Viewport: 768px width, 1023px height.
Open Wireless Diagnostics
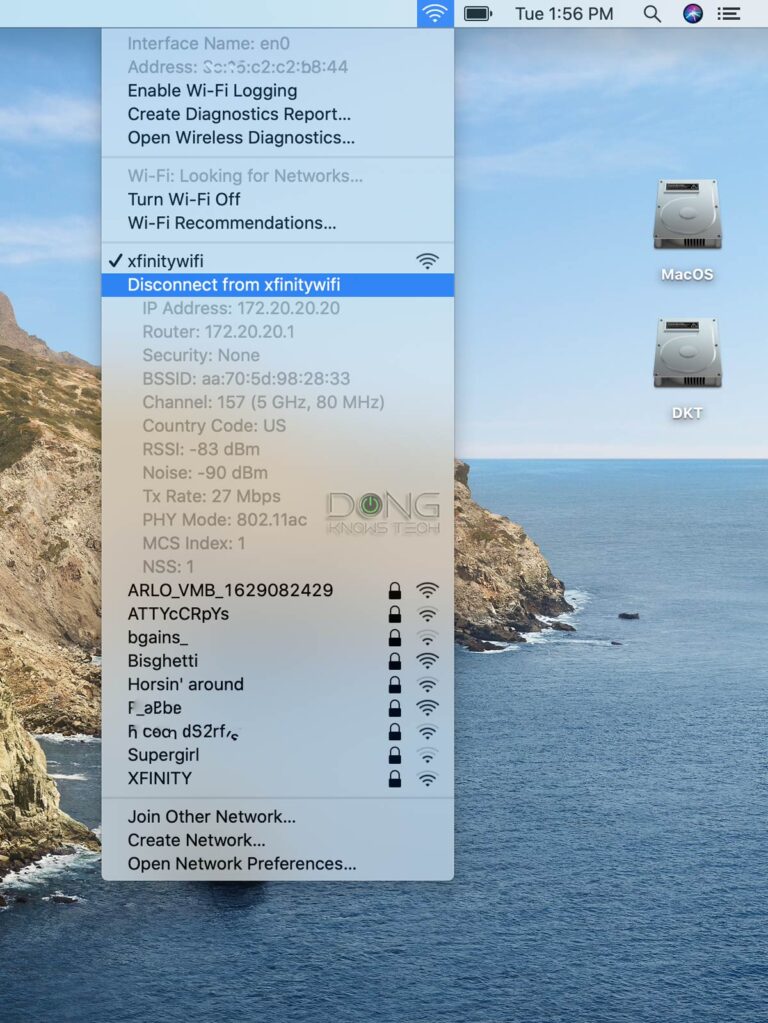[x=277, y=138]
